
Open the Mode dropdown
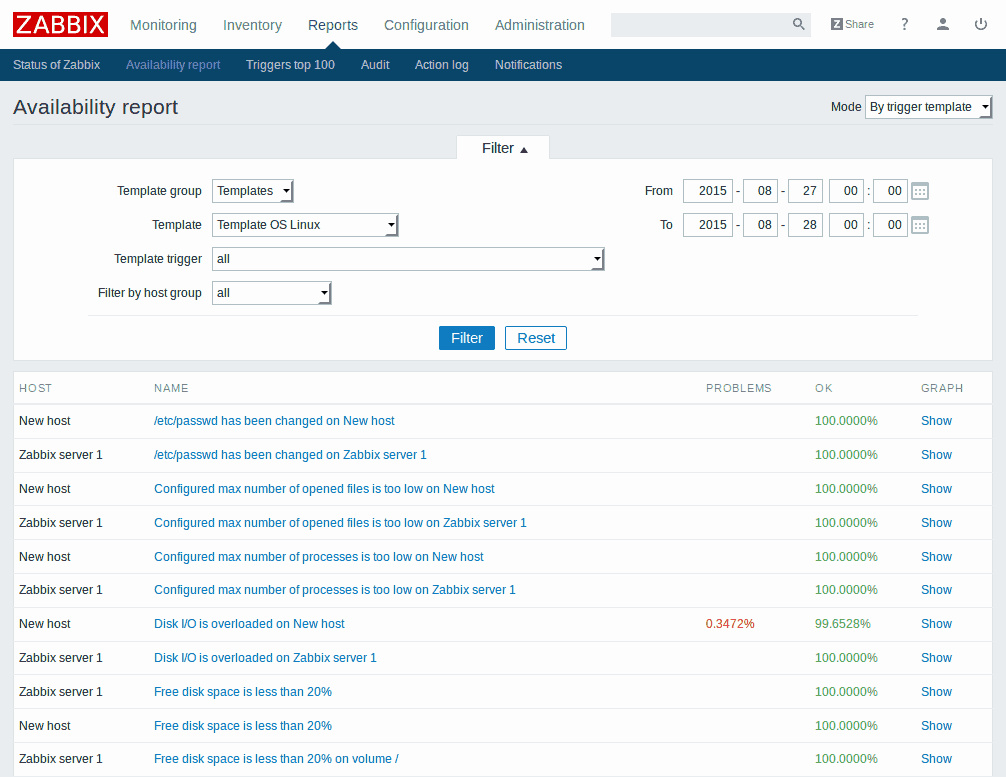pos(928,107)
